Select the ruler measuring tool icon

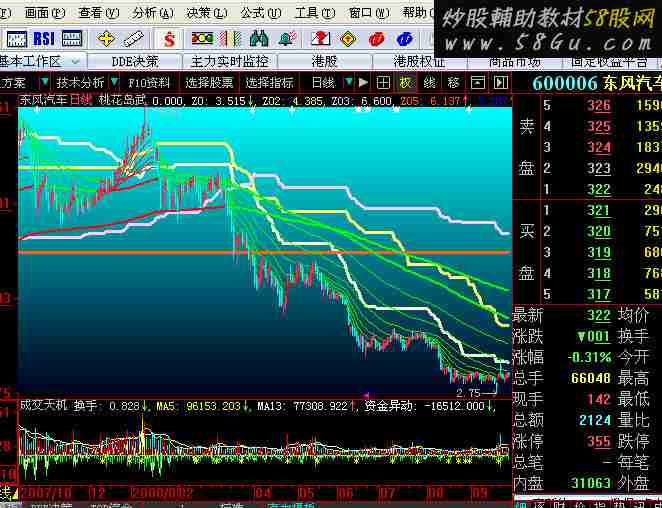pos(134,39)
